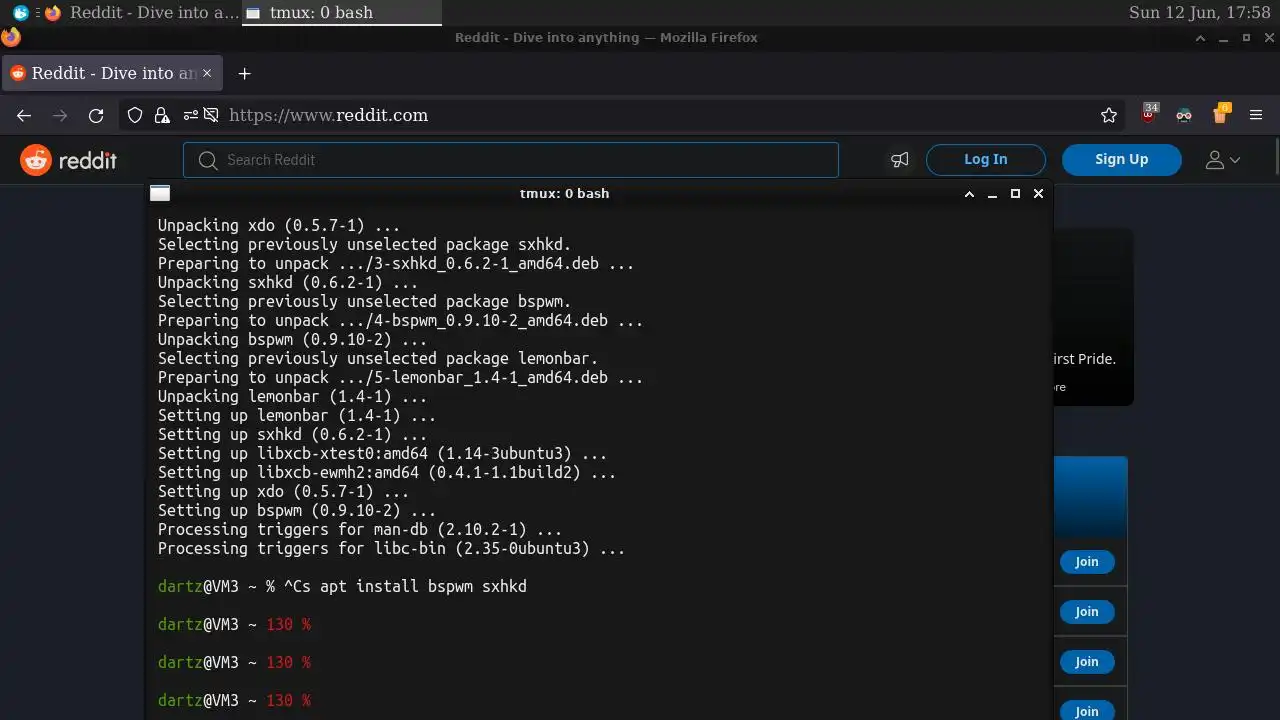Open the desktop applications menu icon
This screenshot has width=1280, height=720.
point(21,13)
